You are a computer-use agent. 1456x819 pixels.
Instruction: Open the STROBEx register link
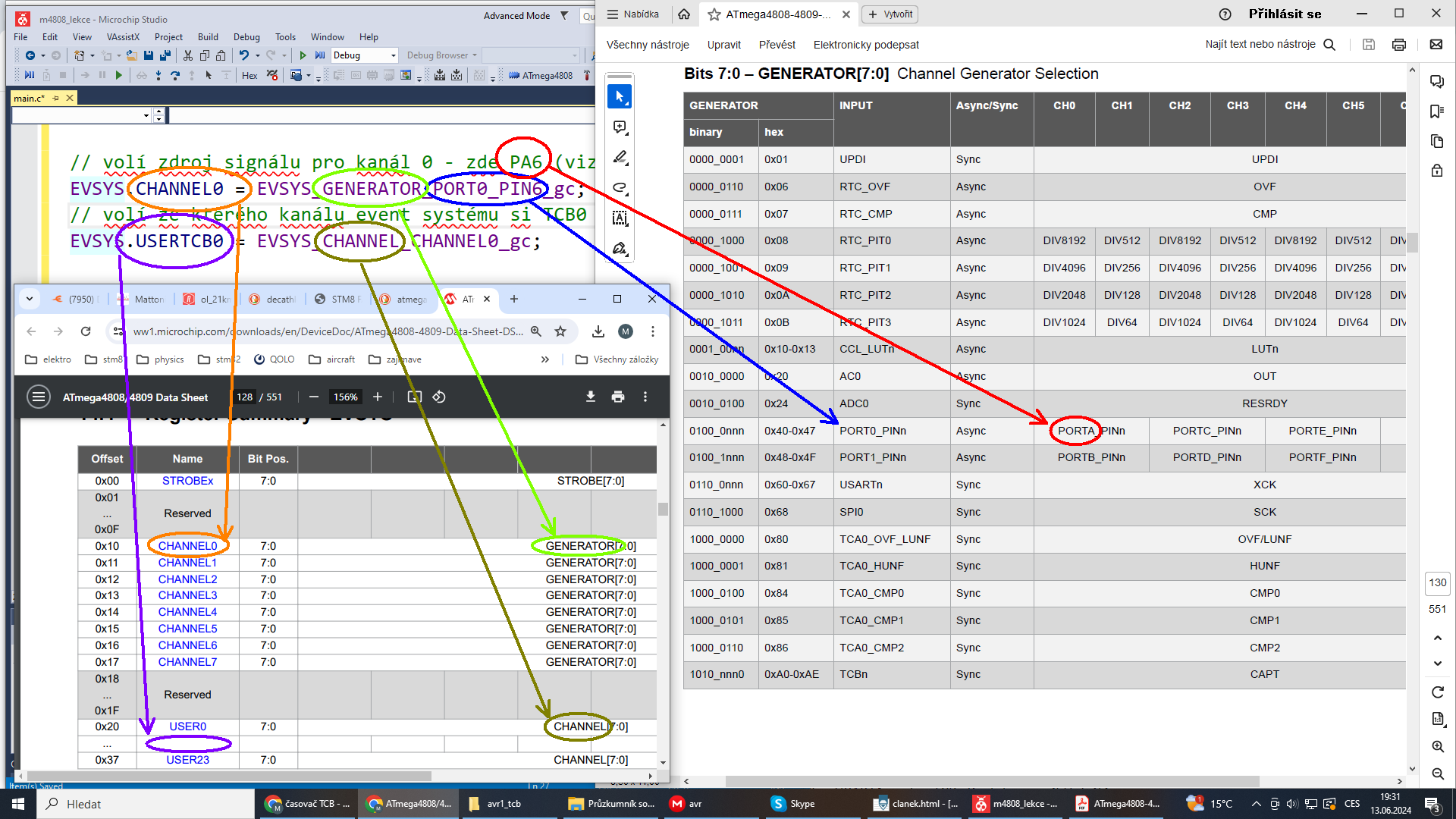[187, 481]
